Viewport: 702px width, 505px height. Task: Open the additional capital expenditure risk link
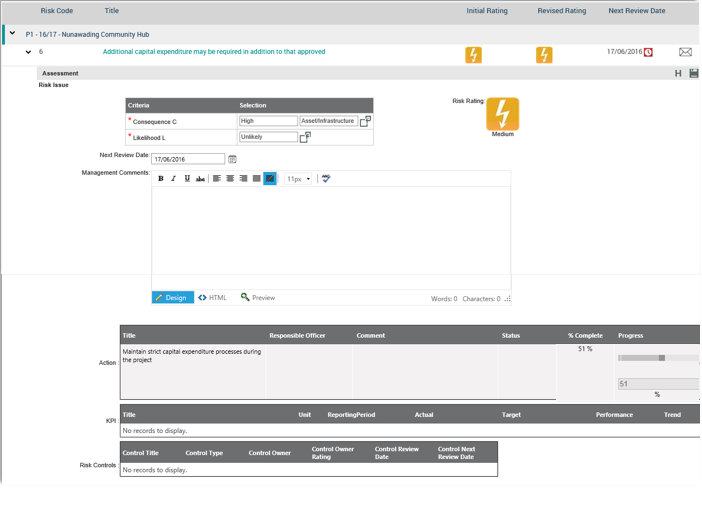[214, 52]
